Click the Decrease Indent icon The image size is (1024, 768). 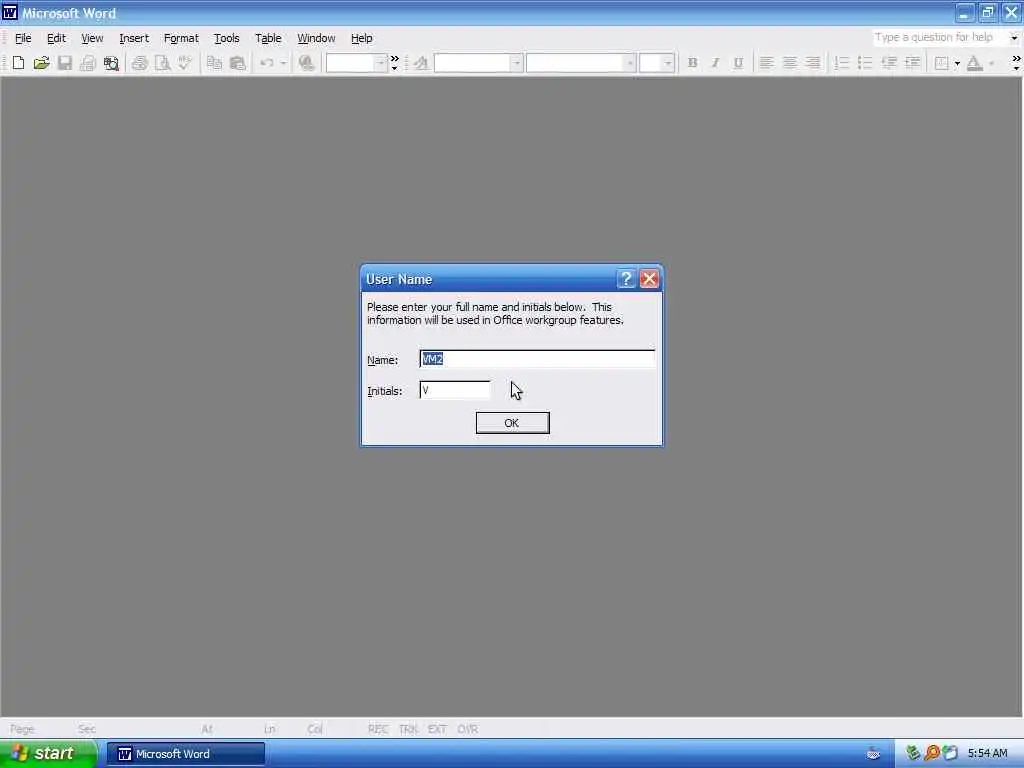[889, 63]
